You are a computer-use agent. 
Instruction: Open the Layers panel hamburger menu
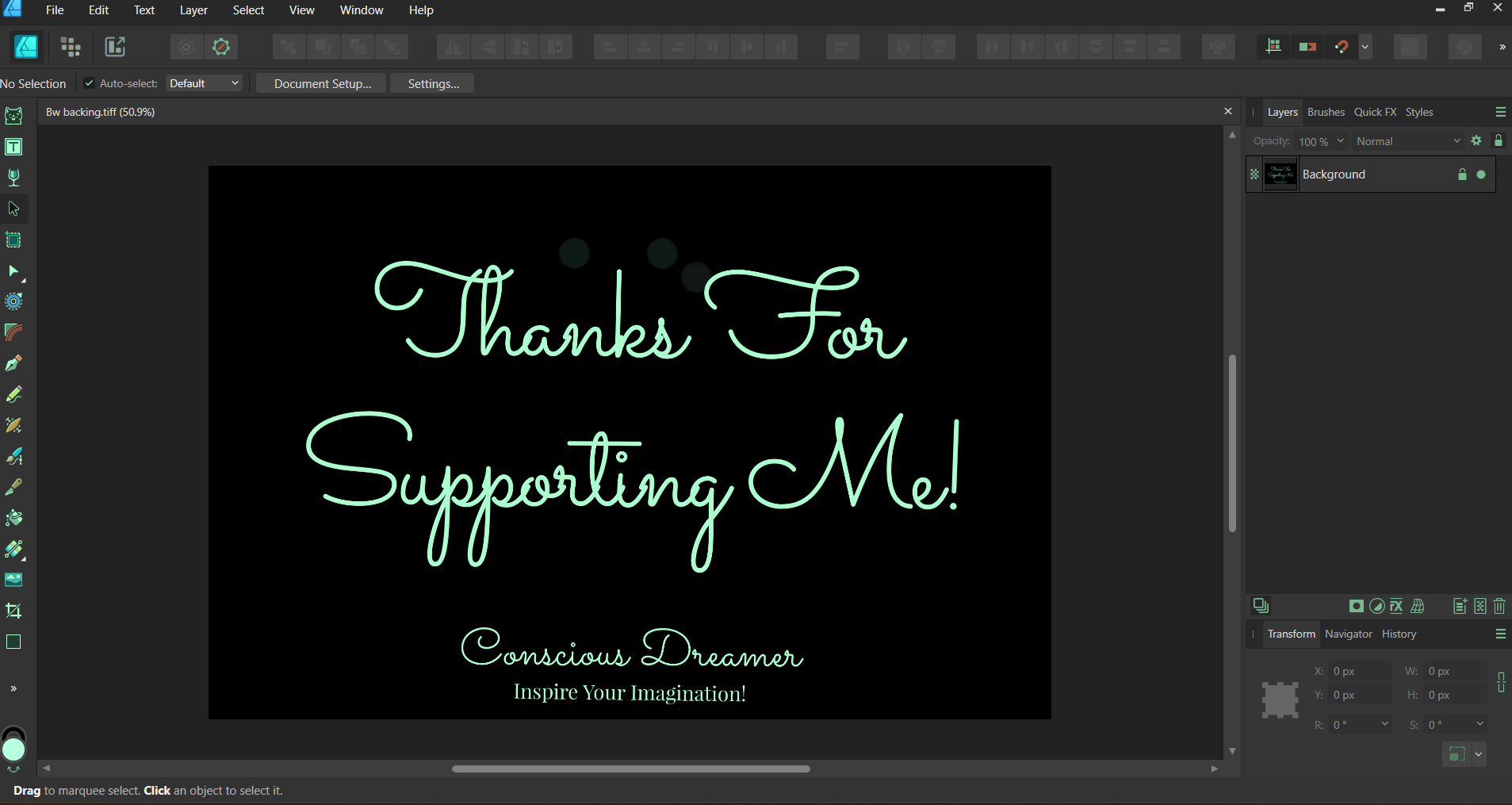pos(1501,112)
